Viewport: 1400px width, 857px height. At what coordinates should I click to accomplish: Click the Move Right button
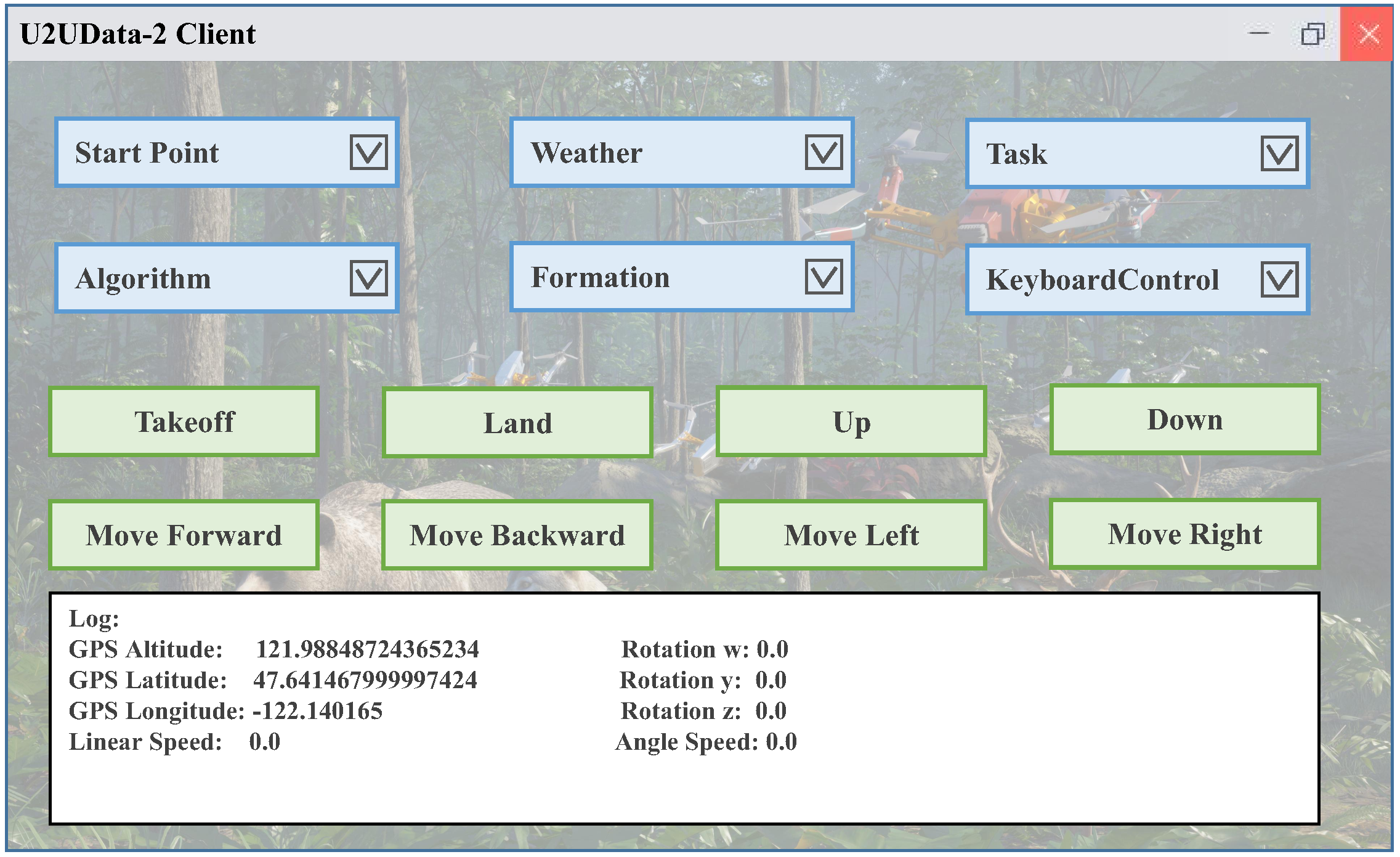point(1184,534)
